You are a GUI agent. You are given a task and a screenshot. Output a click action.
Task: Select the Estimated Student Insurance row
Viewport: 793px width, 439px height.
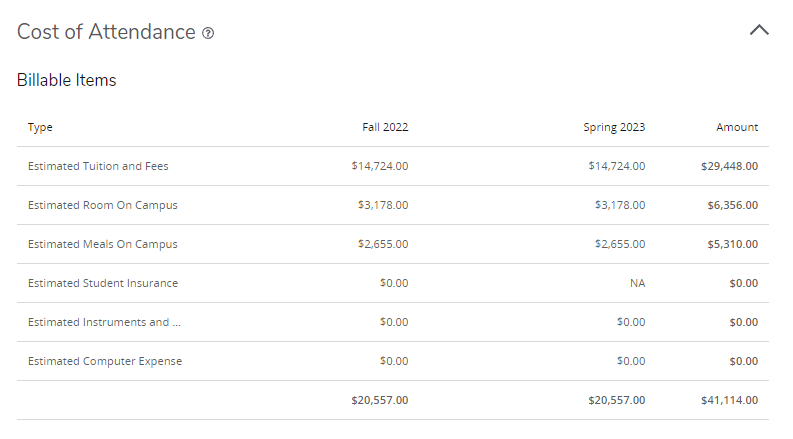103,283
